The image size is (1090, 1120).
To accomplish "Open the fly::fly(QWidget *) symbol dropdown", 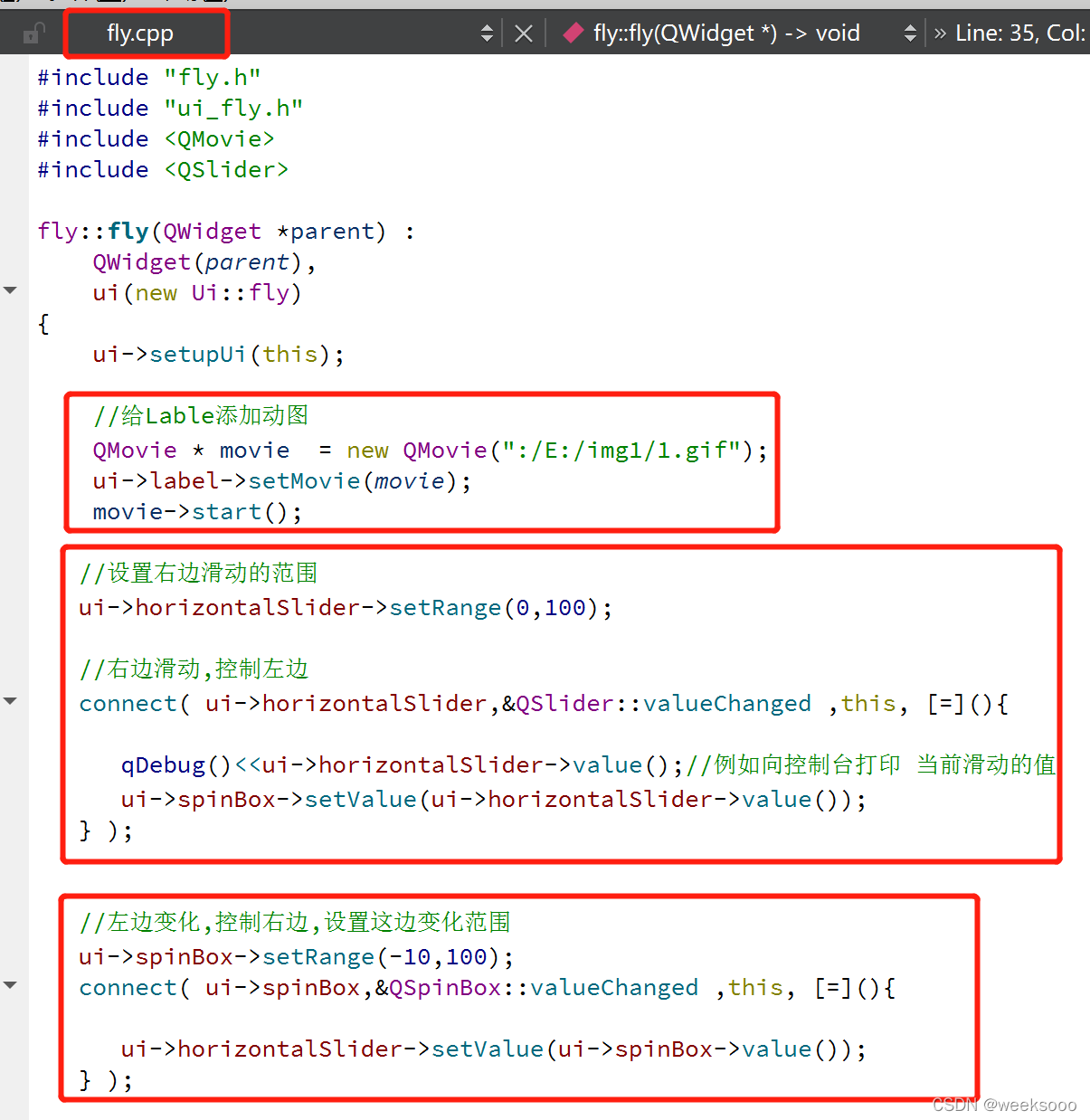I will (x=726, y=33).
